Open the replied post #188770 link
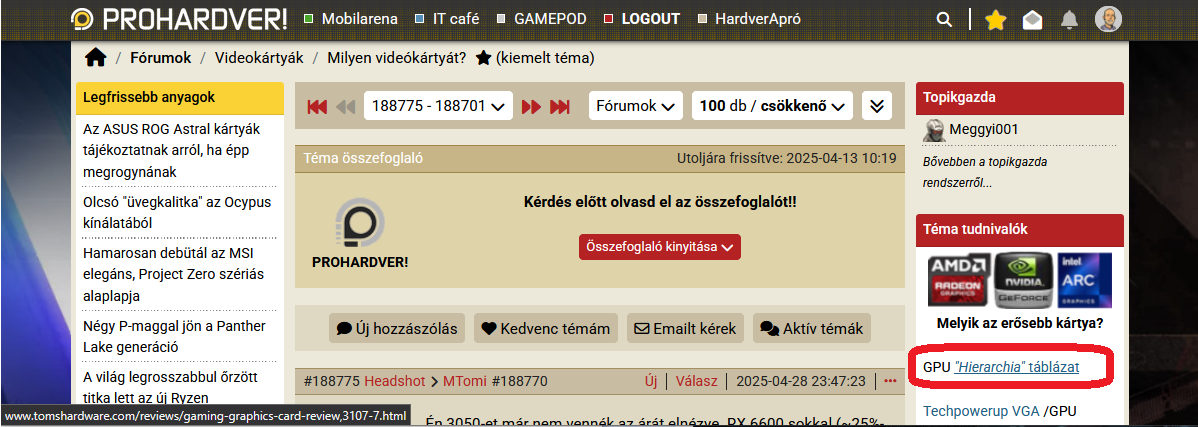This screenshot has width=1198, height=427. tap(519, 380)
